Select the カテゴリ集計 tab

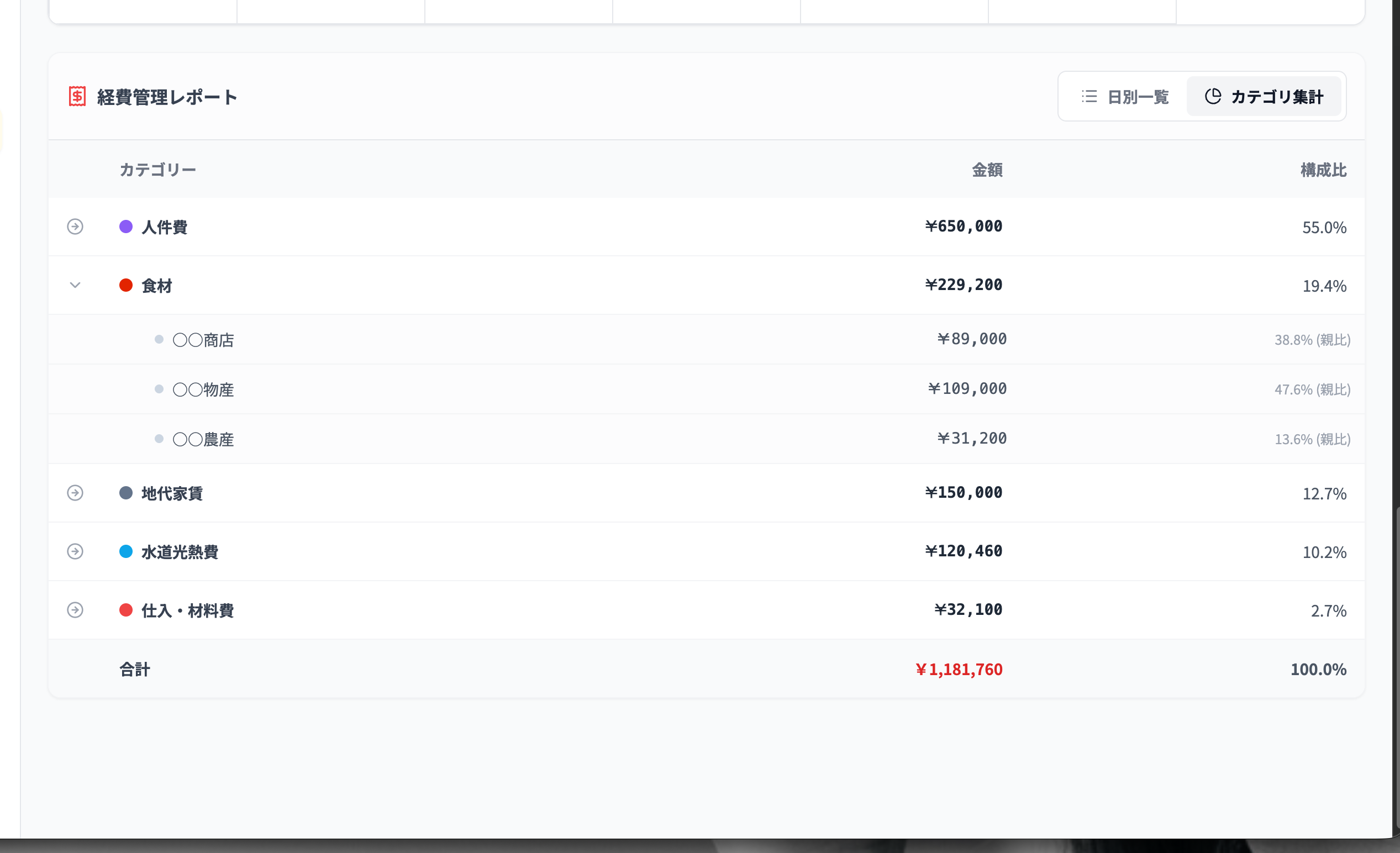coord(1264,97)
